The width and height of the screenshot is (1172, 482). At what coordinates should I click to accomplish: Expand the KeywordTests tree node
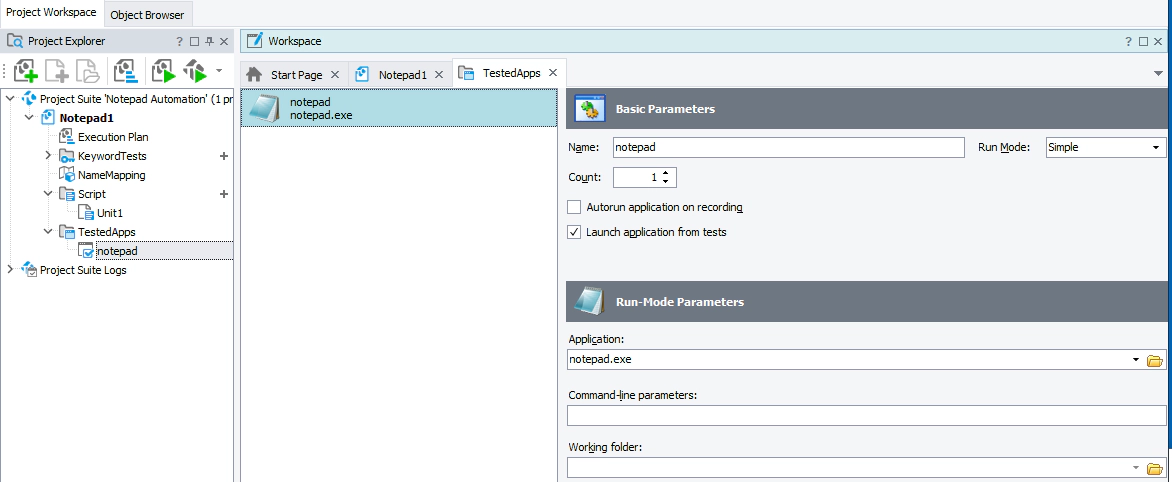click(x=48, y=156)
